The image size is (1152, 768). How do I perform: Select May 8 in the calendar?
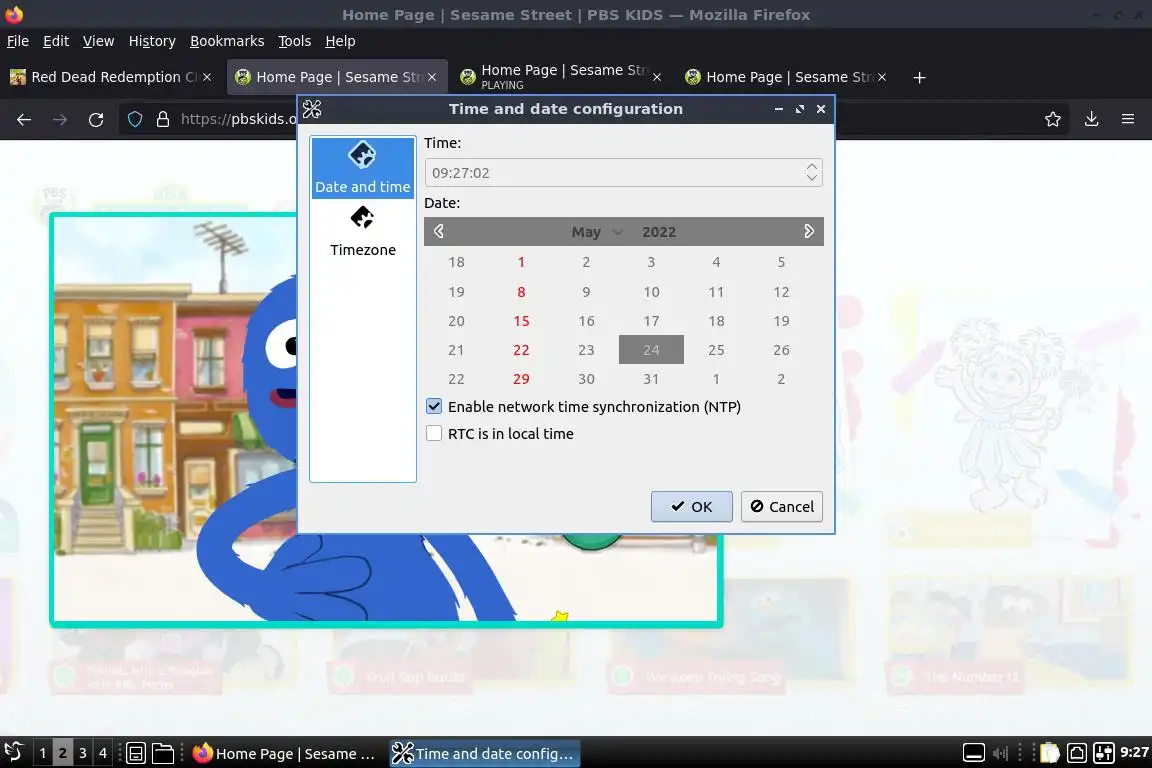[521, 292]
